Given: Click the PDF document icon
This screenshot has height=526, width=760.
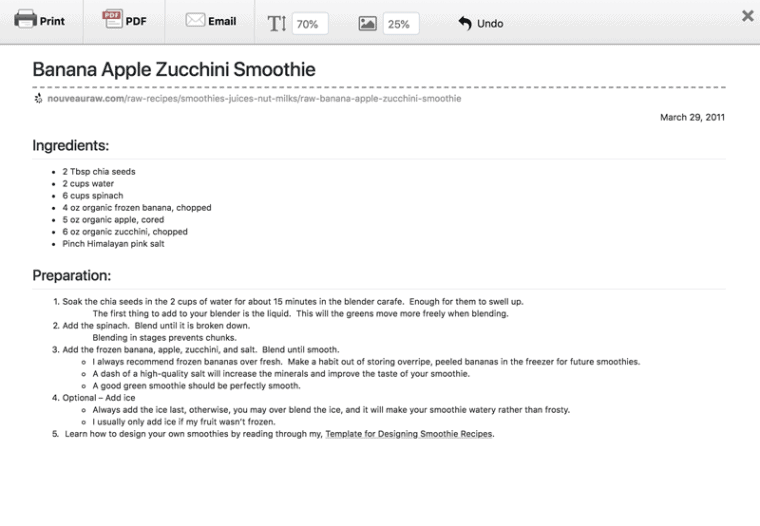Looking at the screenshot, I should coord(111,20).
